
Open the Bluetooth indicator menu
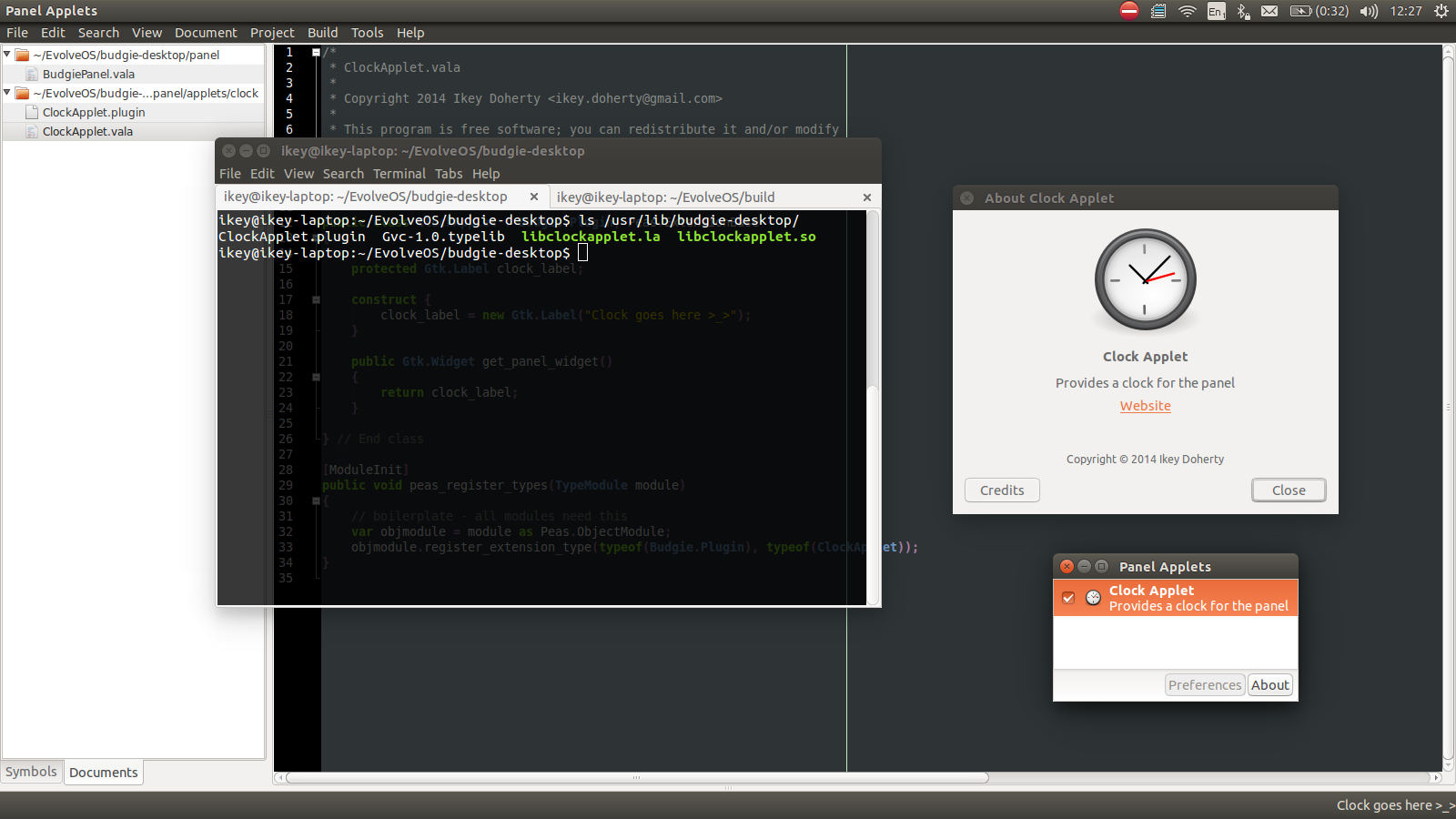(x=1243, y=11)
